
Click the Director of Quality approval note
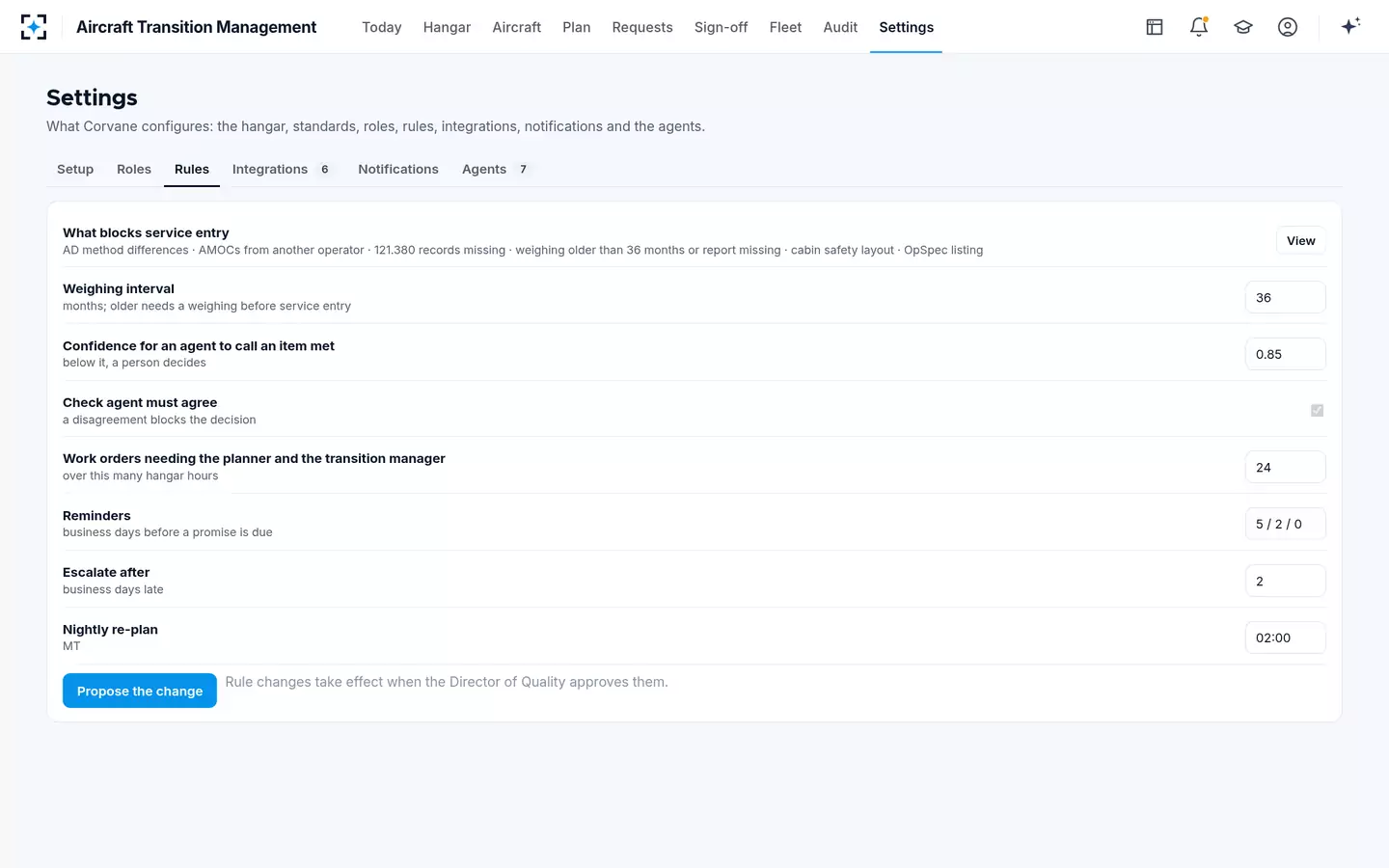pos(447,682)
